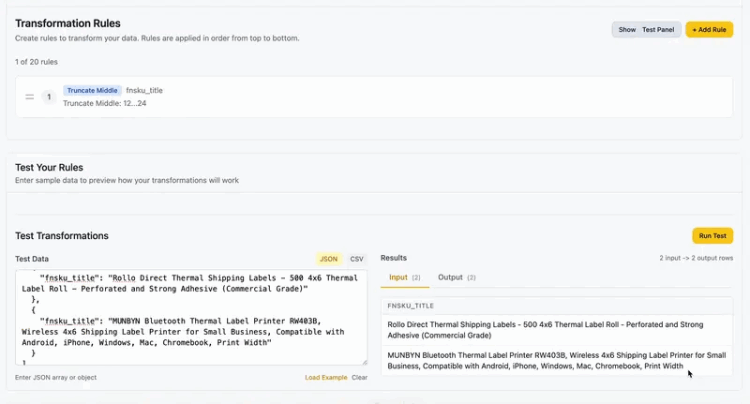Select the MUNBYN Bluetooth Thermal result row
This screenshot has height=404, width=750.
[557, 360]
